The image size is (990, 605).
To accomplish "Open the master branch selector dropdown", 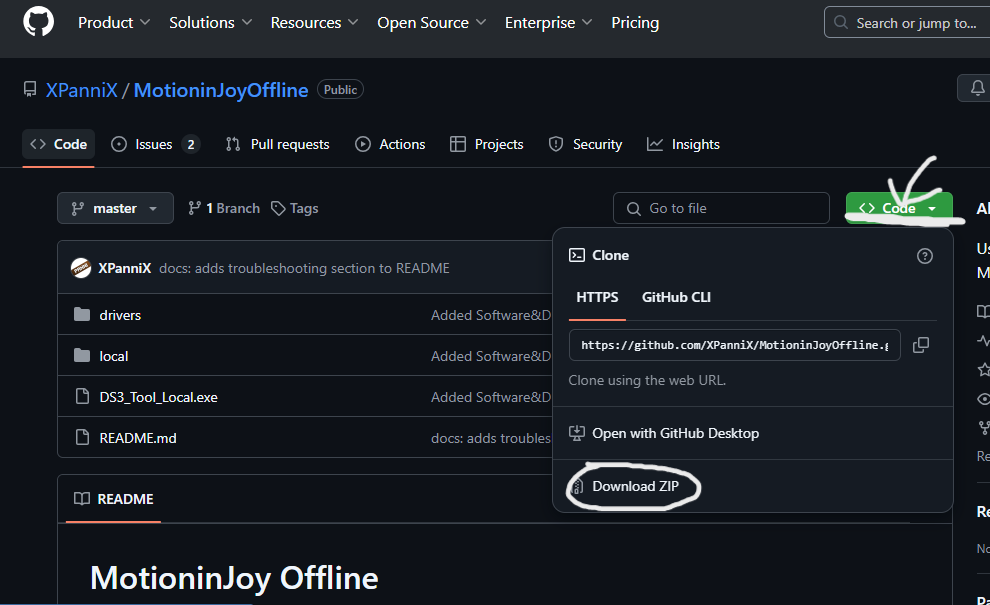I will (115, 208).
